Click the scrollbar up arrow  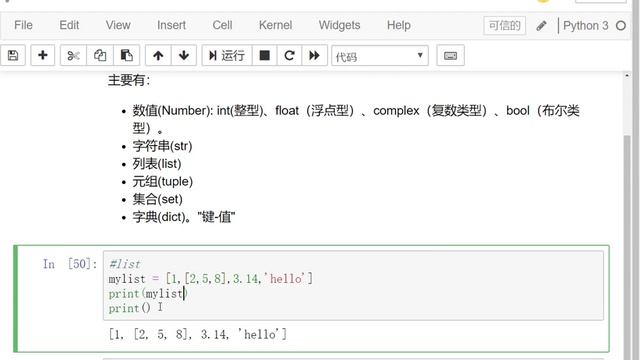point(627,76)
